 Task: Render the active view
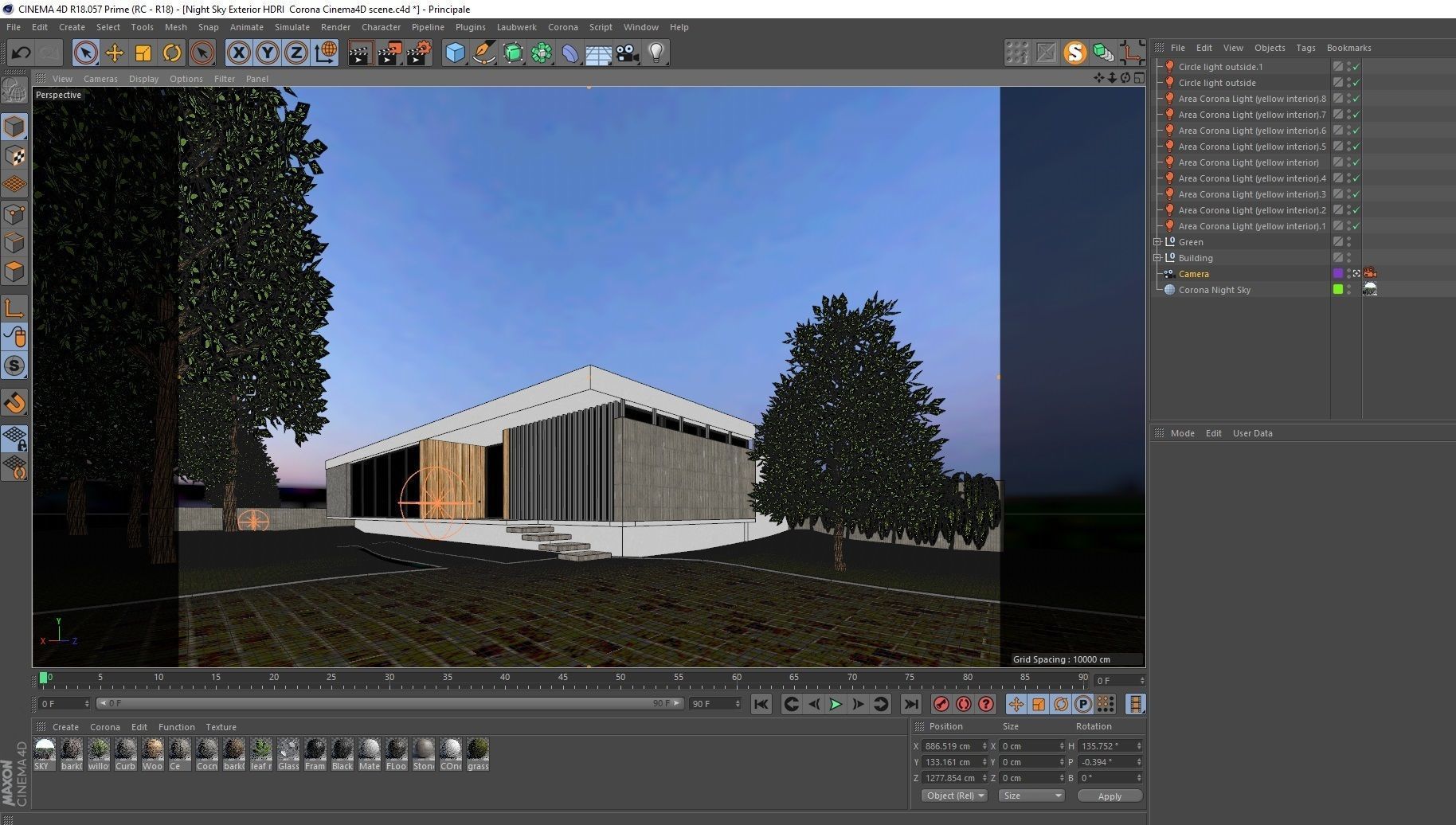(361, 53)
